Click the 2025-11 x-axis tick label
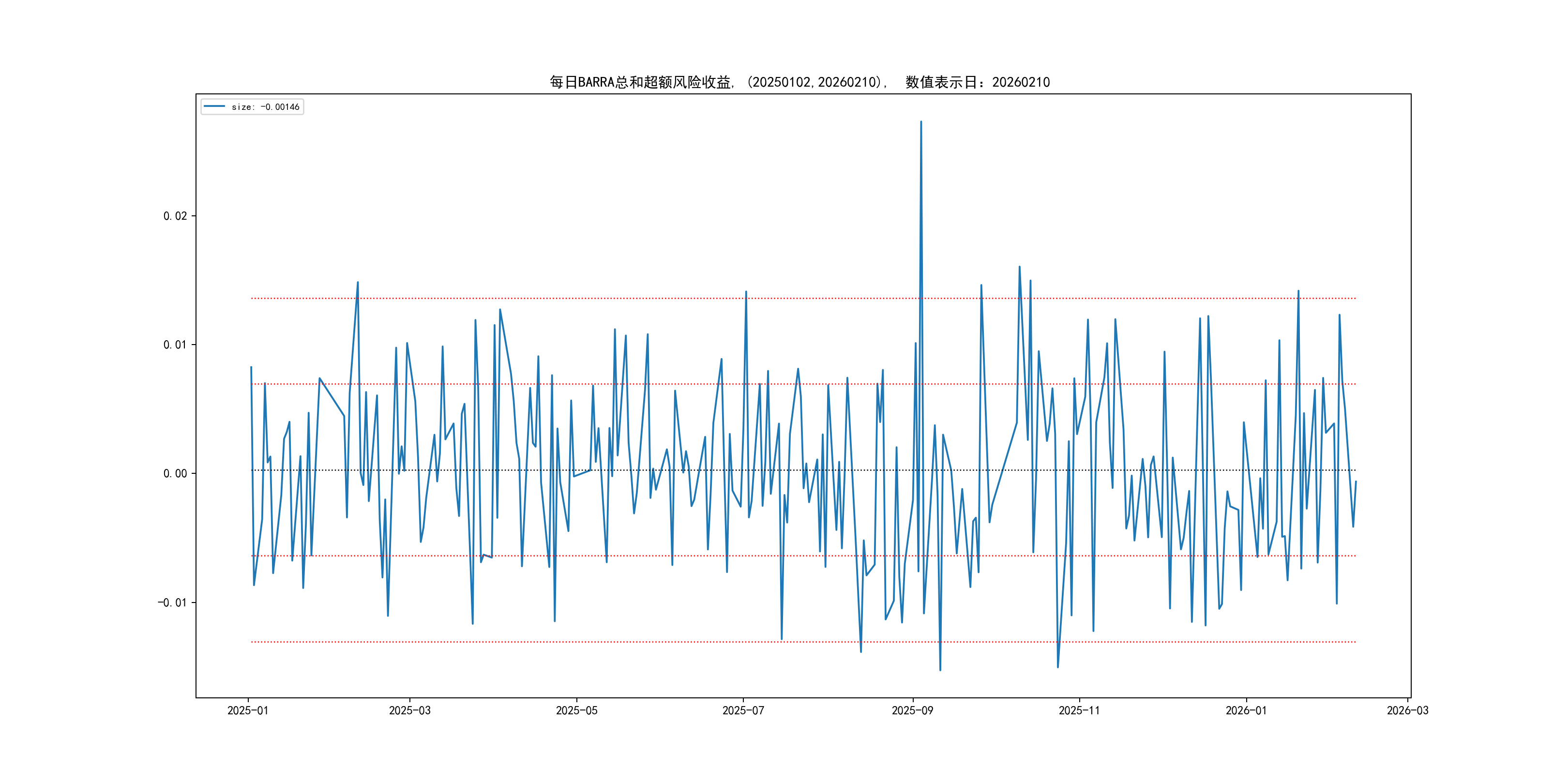 1079,710
